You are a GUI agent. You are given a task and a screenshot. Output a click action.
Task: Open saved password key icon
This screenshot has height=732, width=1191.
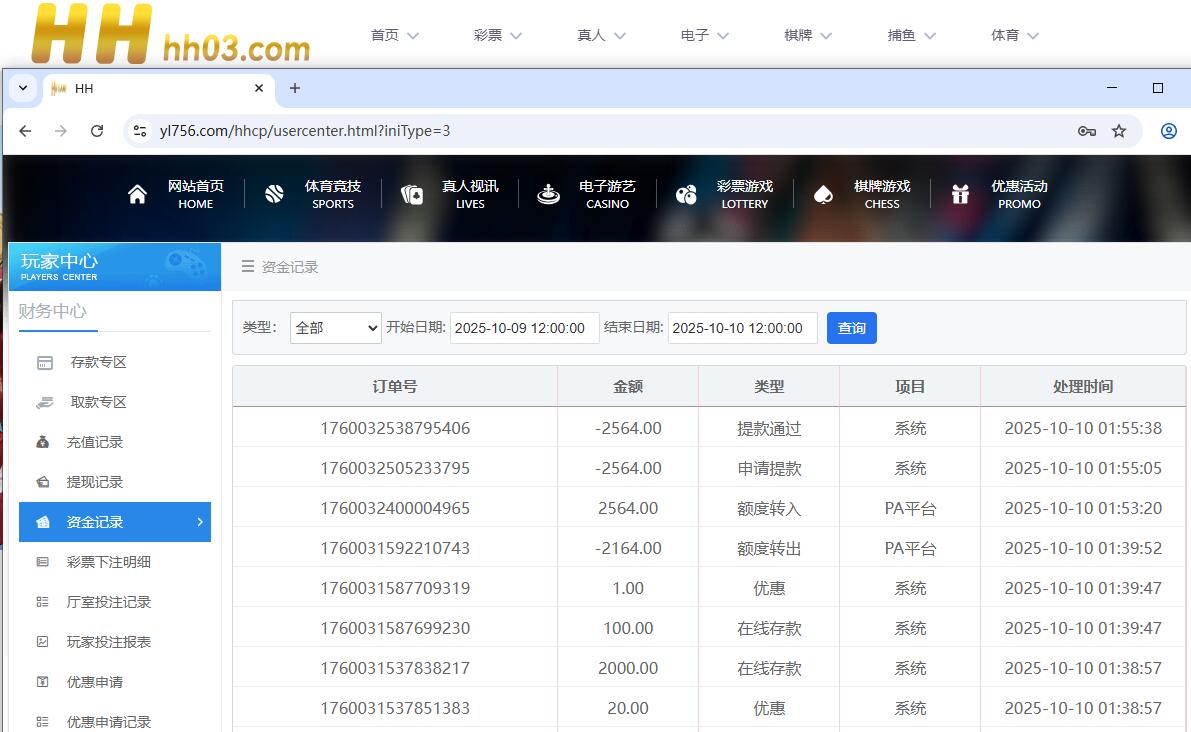coord(1086,131)
